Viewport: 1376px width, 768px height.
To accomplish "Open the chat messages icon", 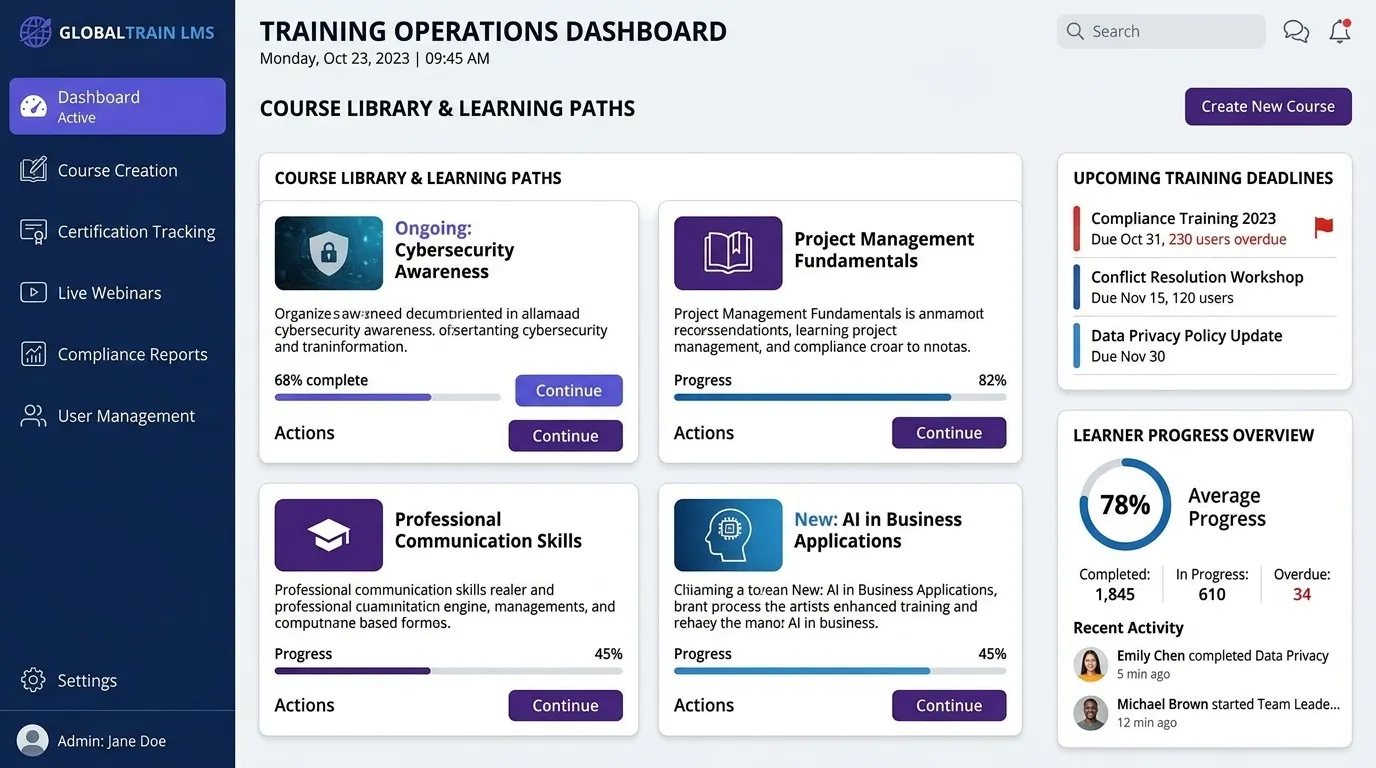I will point(1296,32).
